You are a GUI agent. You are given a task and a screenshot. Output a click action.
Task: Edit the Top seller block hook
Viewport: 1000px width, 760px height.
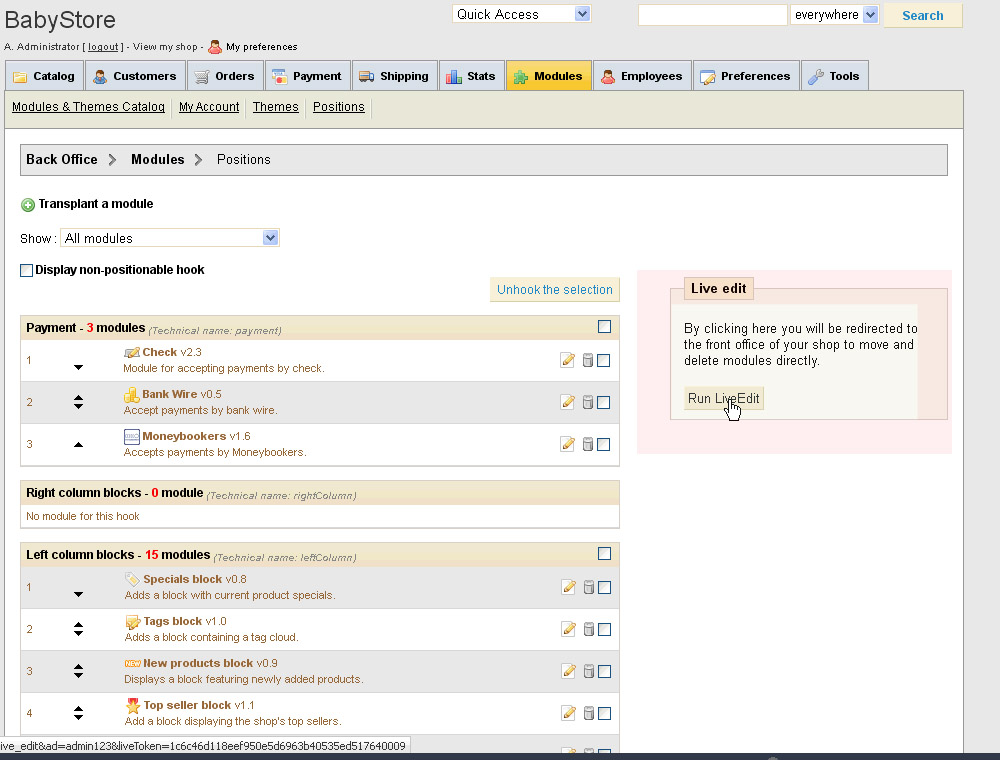568,713
